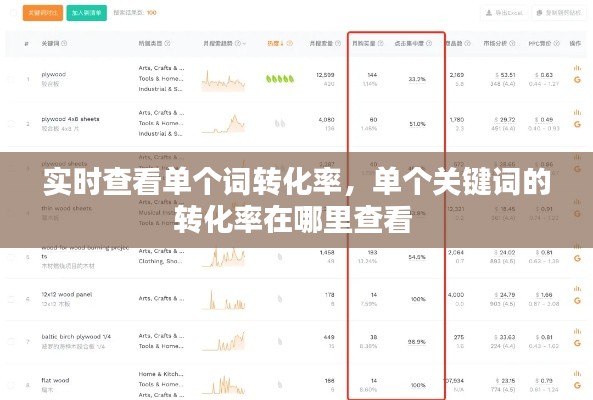Open the plywood search trend sparkline
This screenshot has height=400, width=593.
(x=223, y=80)
